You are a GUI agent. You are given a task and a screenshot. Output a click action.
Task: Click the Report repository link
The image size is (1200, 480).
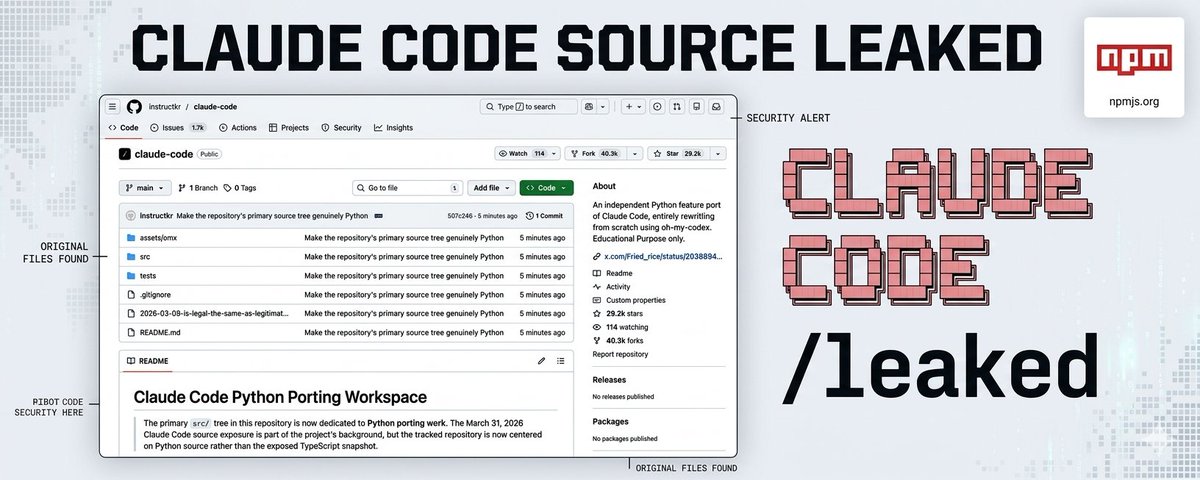620,354
